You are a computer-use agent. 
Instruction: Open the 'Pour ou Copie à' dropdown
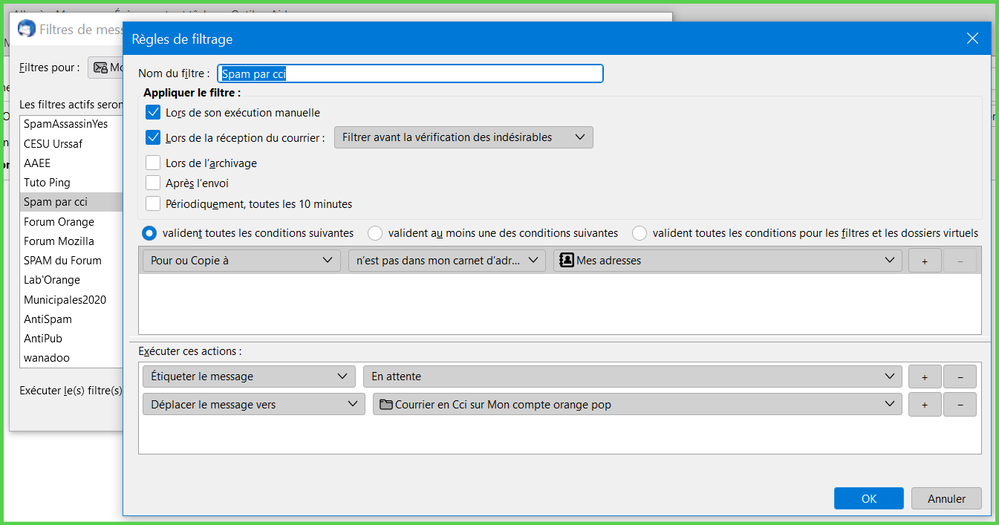[x=240, y=260]
